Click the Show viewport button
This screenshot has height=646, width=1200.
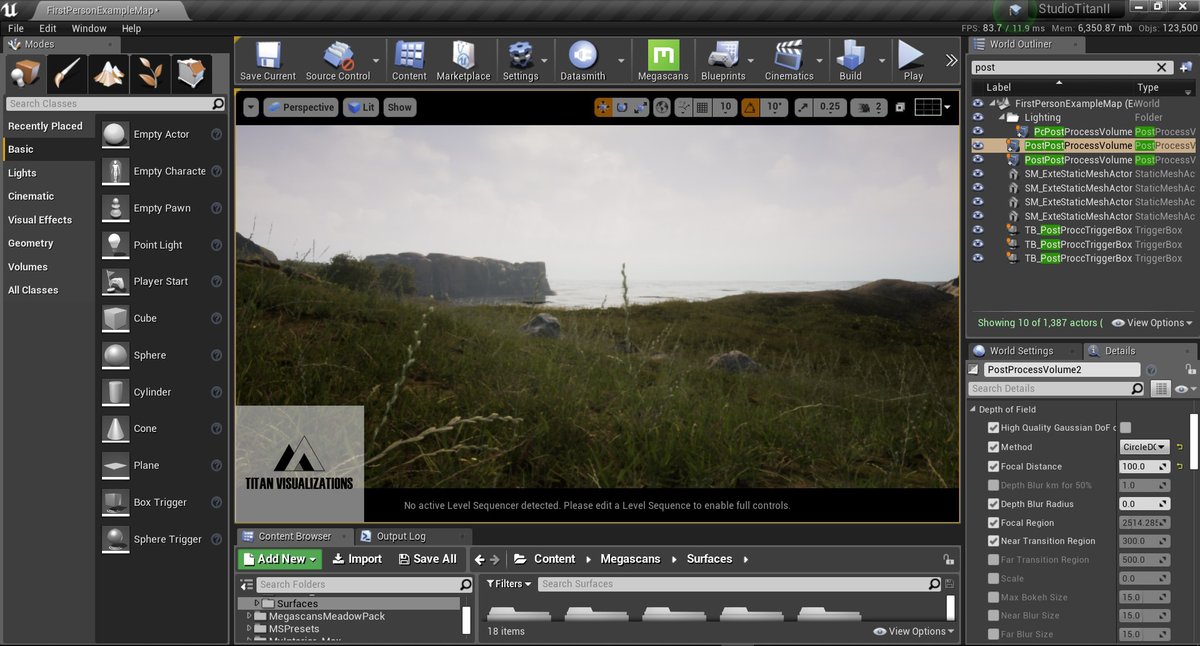(399, 107)
